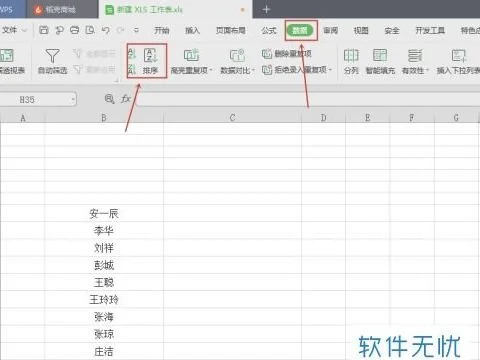Select the highlighted 数据 ribbon tab
480x360 pixels.
point(300,31)
